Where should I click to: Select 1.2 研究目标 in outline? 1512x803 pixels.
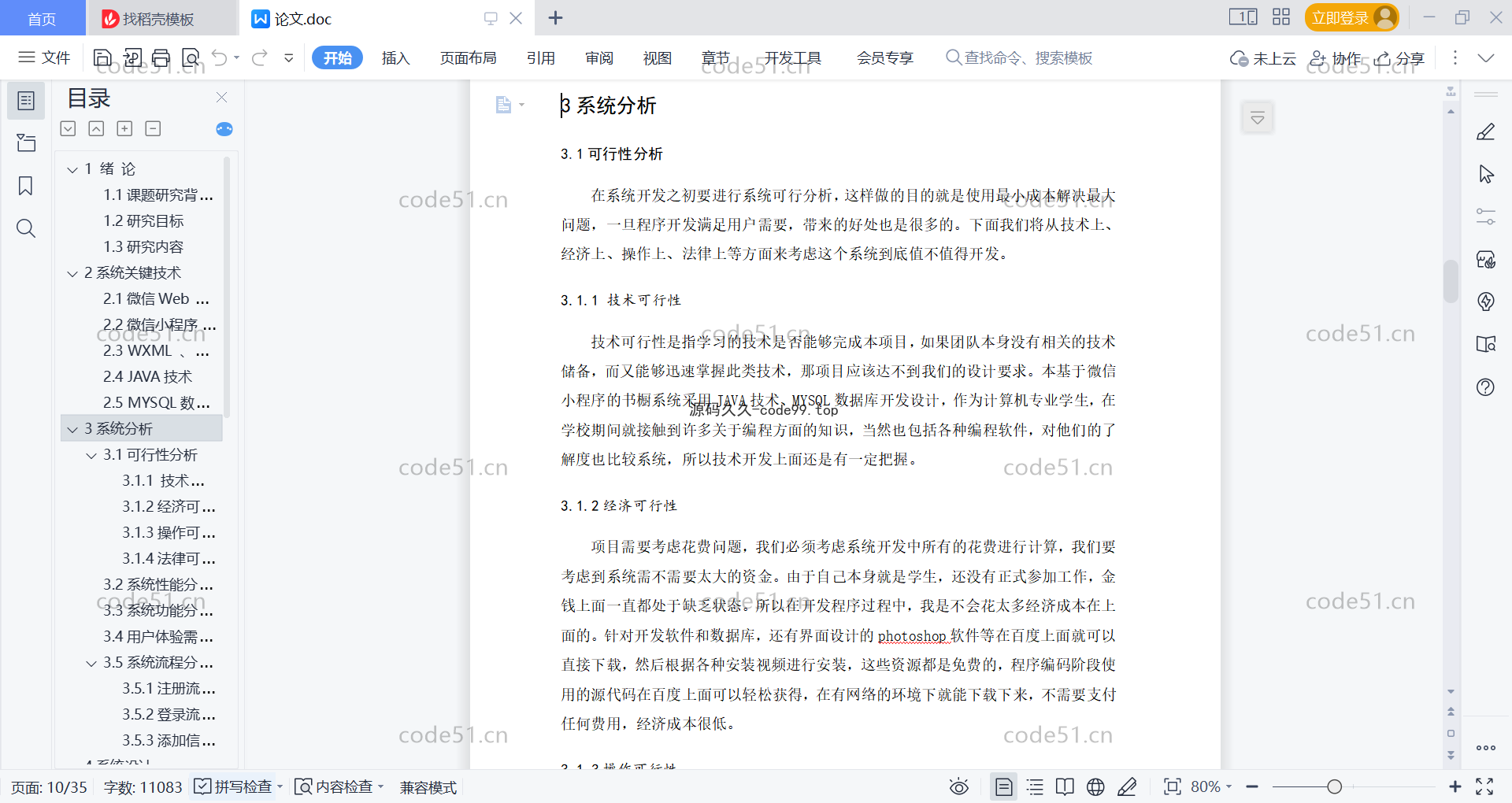click(x=143, y=221)
